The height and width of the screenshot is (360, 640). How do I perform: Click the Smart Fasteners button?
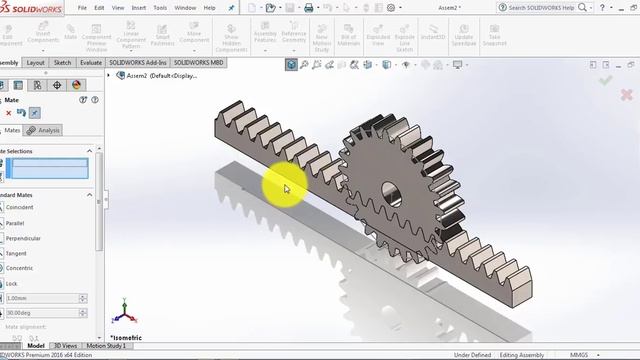[x=162, y=35]
